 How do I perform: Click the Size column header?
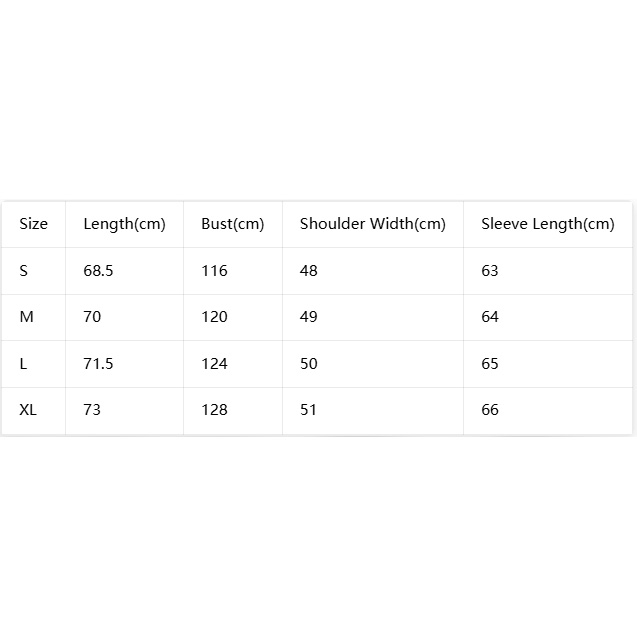33,224
